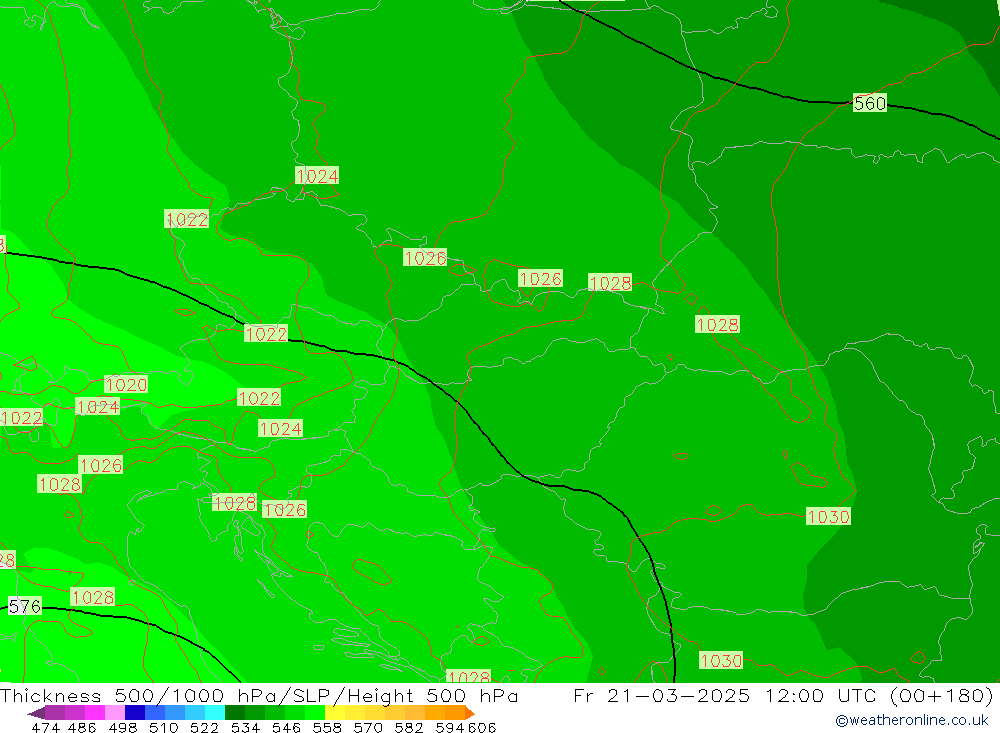Pick the darkest green legend swatch
Image resolution: width=1000 pixels, height=733 pixels.
point(235,713)
